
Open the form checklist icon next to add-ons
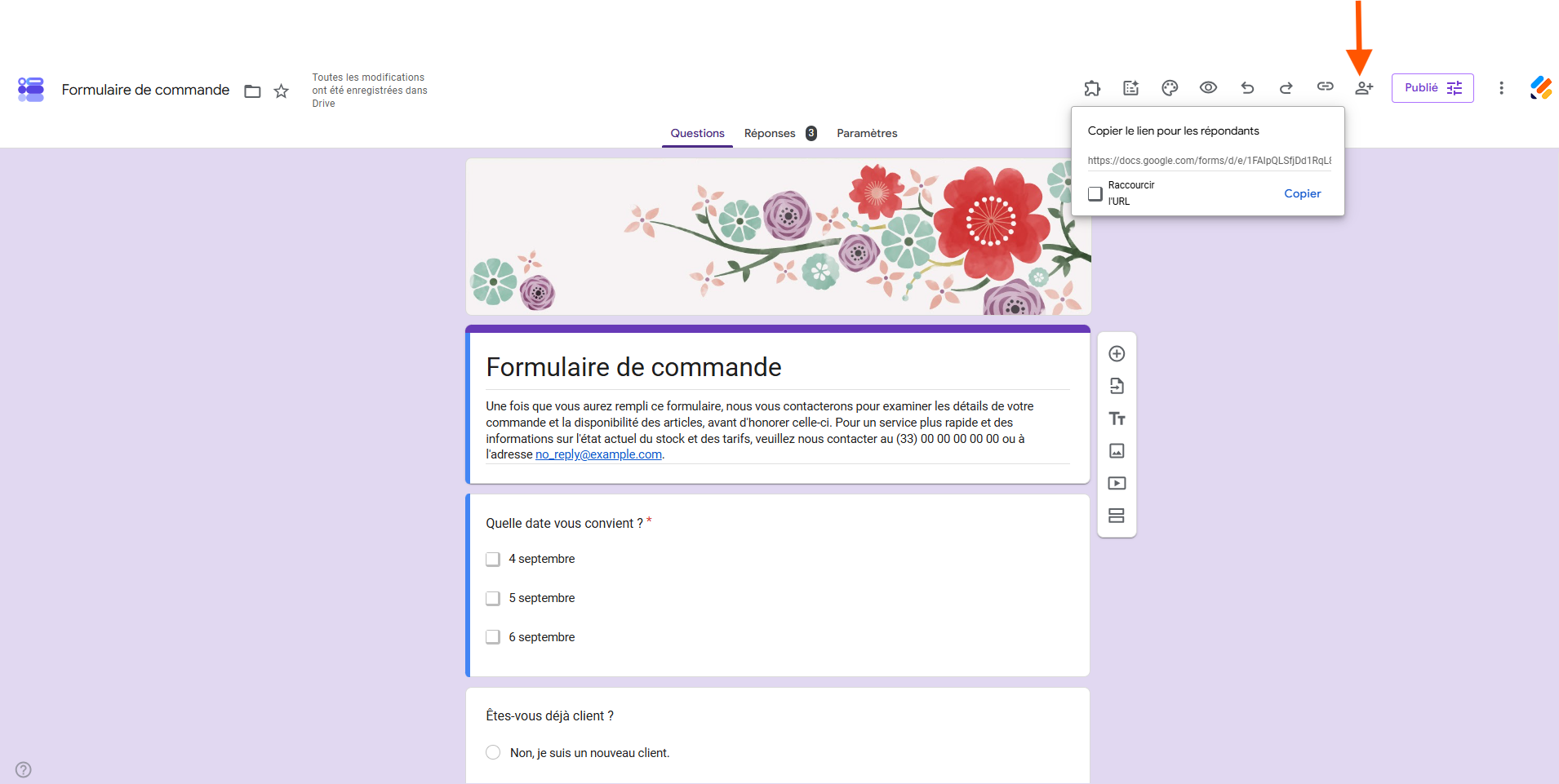click(1131, 88)
